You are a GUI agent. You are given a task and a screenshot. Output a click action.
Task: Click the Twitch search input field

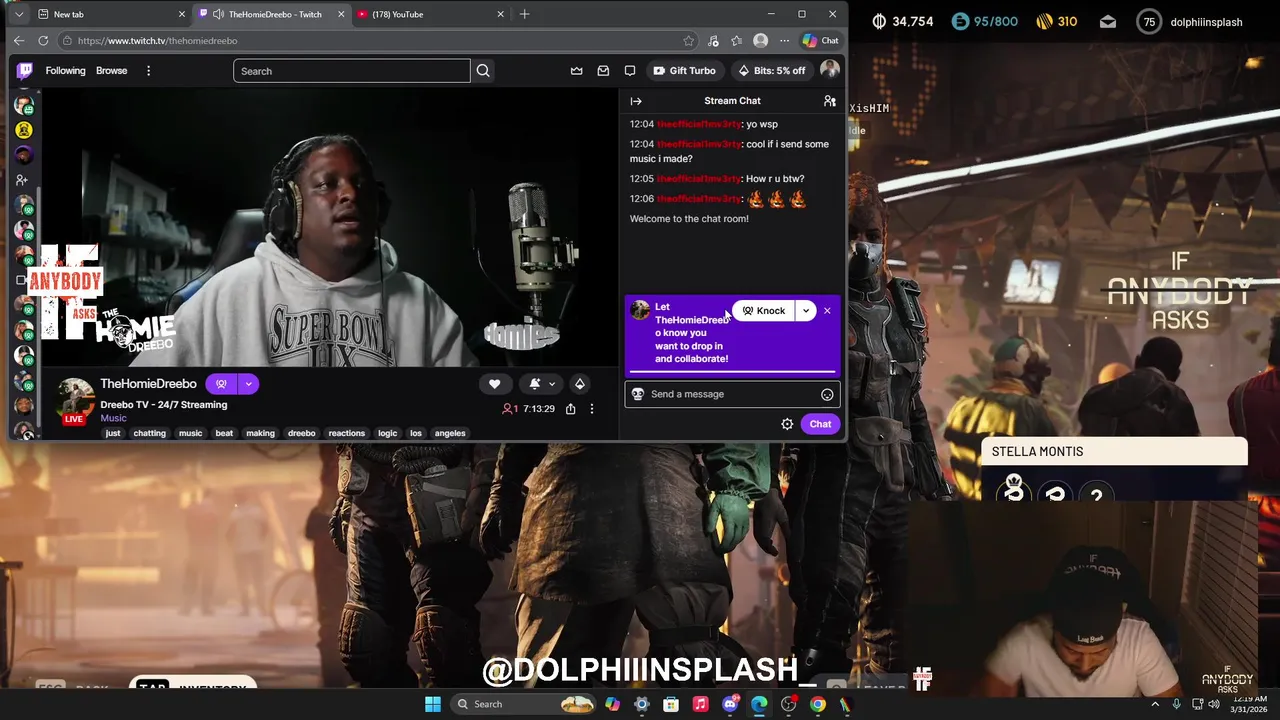(x=352, y=71)
